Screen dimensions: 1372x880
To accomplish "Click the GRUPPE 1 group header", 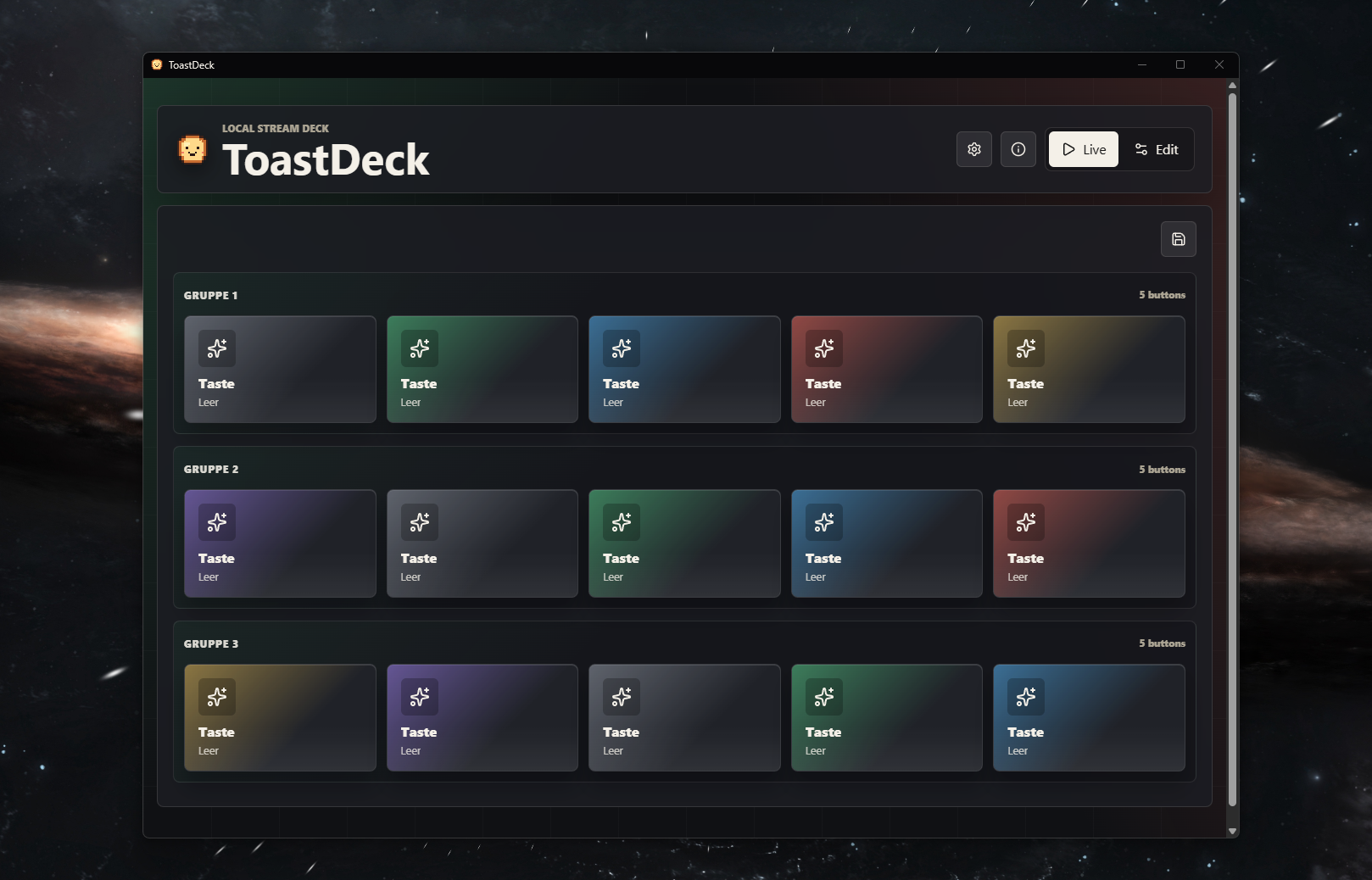I will click(210, 296).
